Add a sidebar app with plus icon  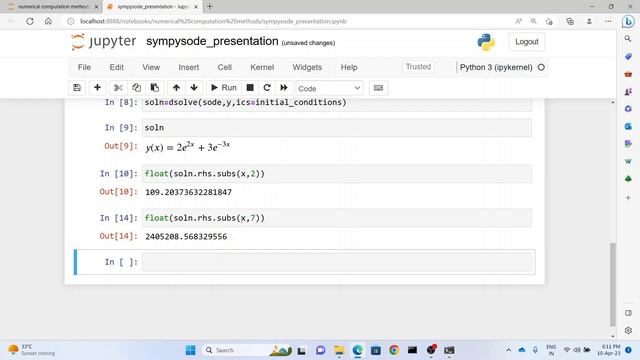click(x=628, y=198)
